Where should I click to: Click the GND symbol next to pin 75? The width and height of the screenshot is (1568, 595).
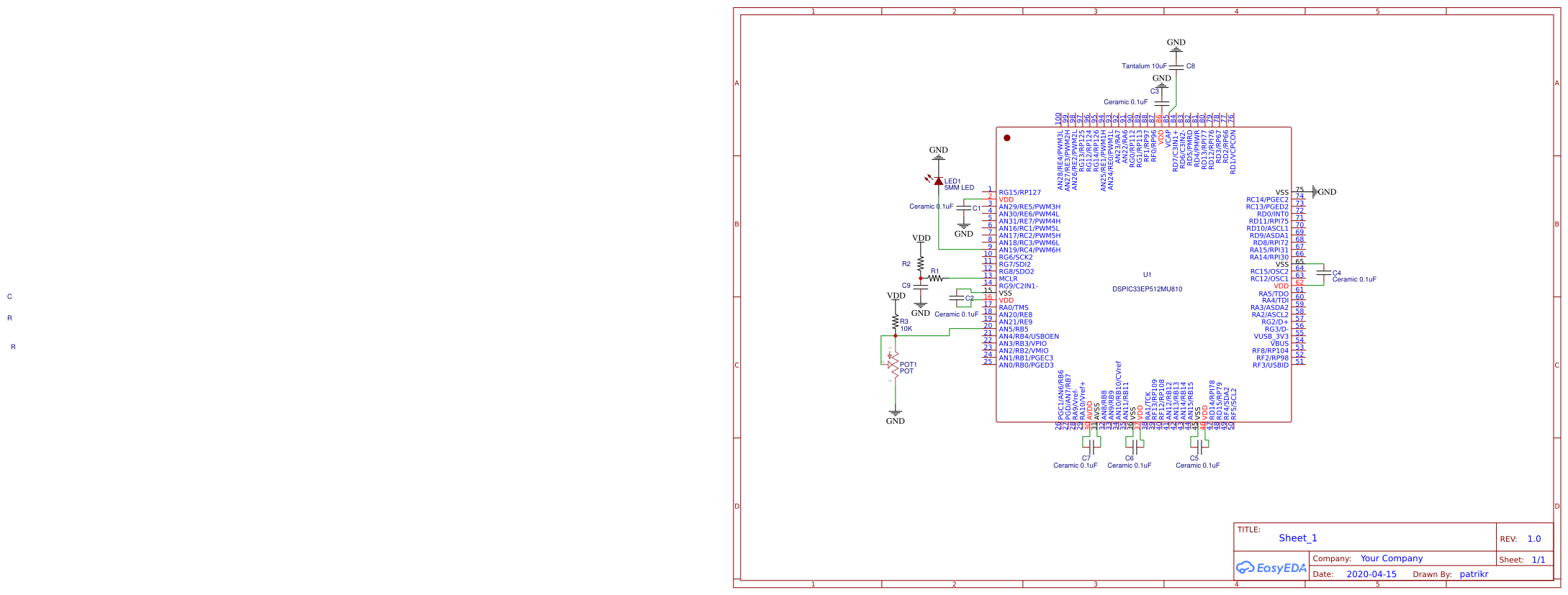tap(1324, 191)
